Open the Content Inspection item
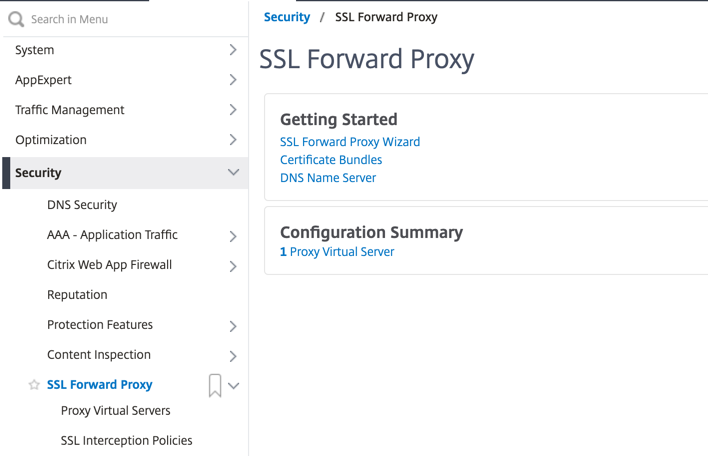The image size is (708, 456). (99, 355)
